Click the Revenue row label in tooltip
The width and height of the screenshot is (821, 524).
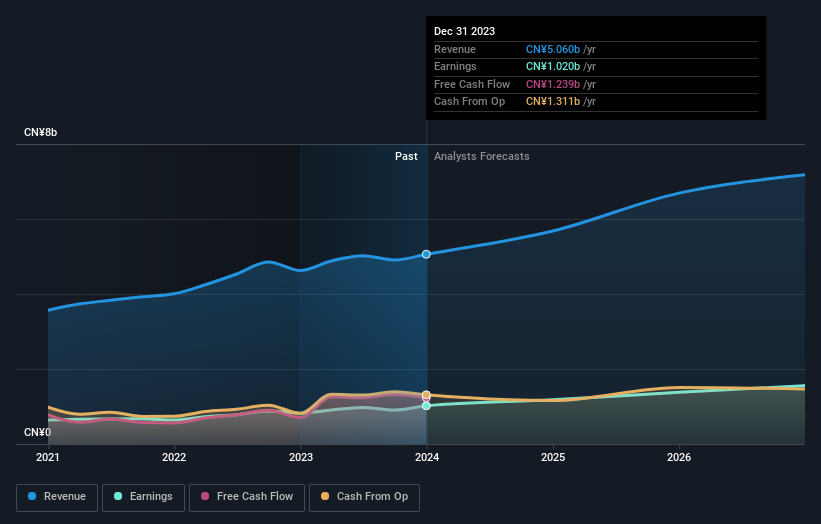[455, 49]
